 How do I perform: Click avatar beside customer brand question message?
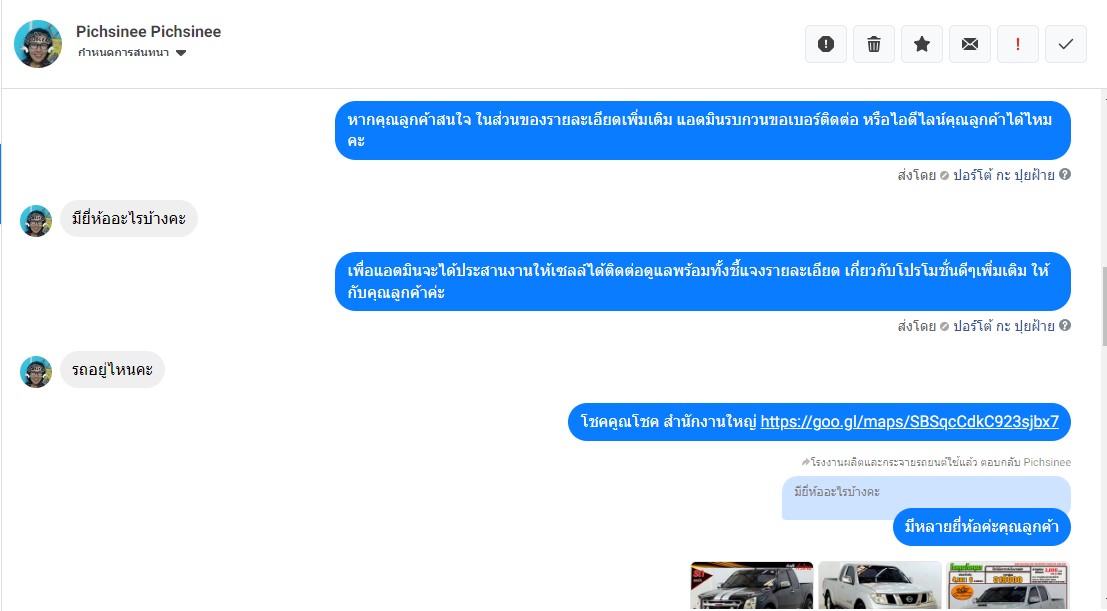(x=36, y=221)
